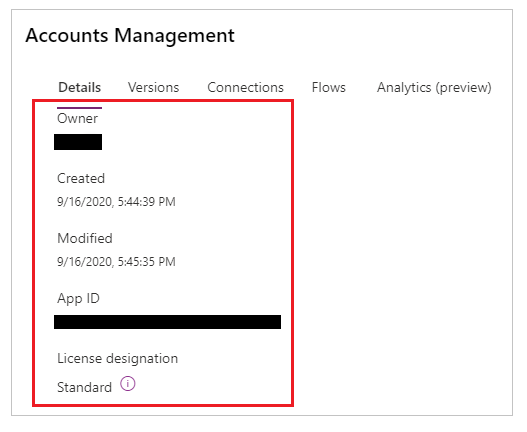This screenshot has height=432, width=527.
Task: Click the Created label
Action: pos(81,178)
